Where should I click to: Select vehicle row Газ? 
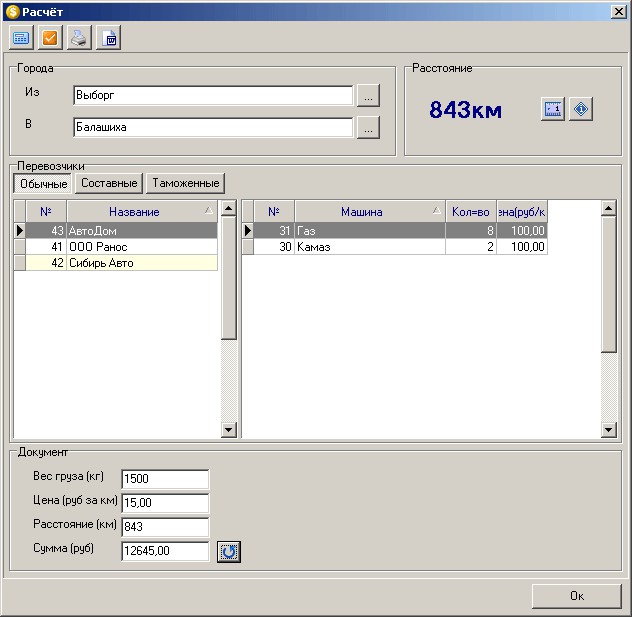[395, 231]
